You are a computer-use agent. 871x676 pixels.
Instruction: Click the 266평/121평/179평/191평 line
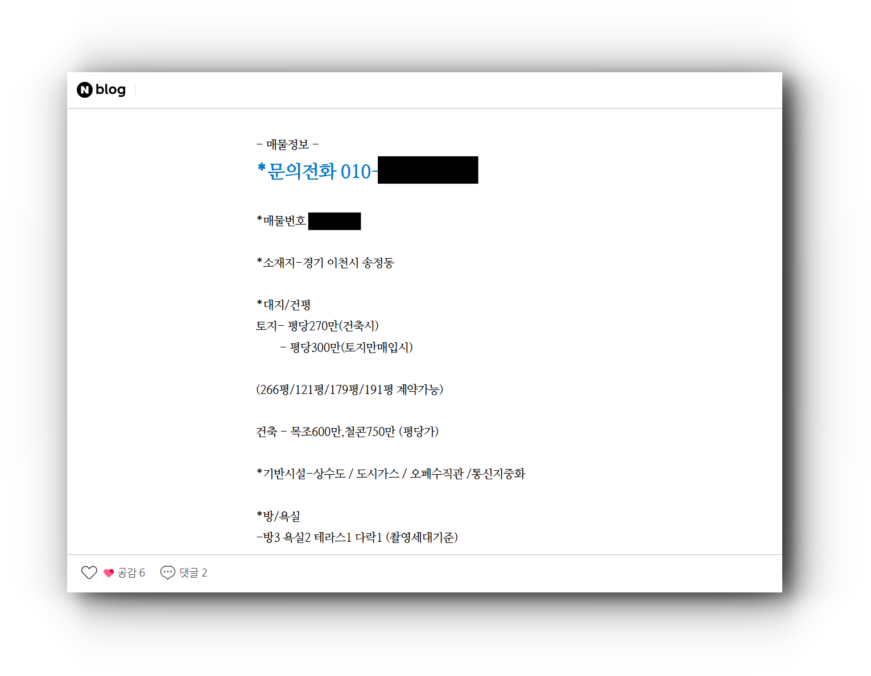[x=349, y=389]
